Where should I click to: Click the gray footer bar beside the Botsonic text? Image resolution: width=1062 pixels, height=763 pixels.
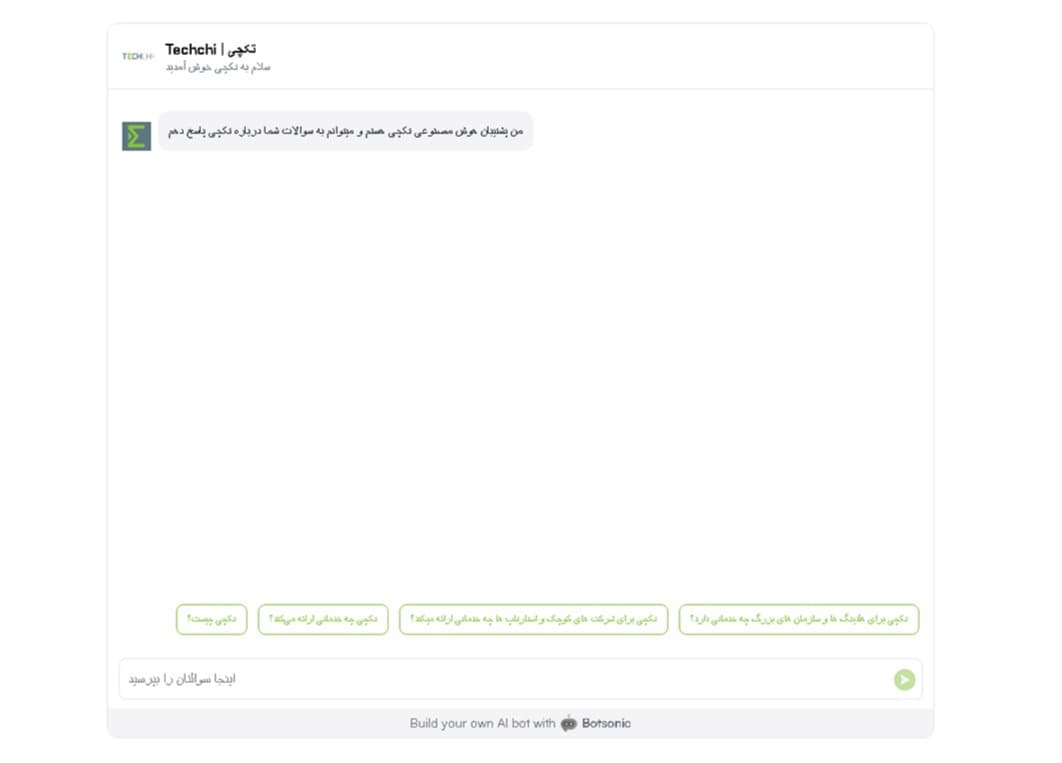pyautogui.click(x=800, y=723)
